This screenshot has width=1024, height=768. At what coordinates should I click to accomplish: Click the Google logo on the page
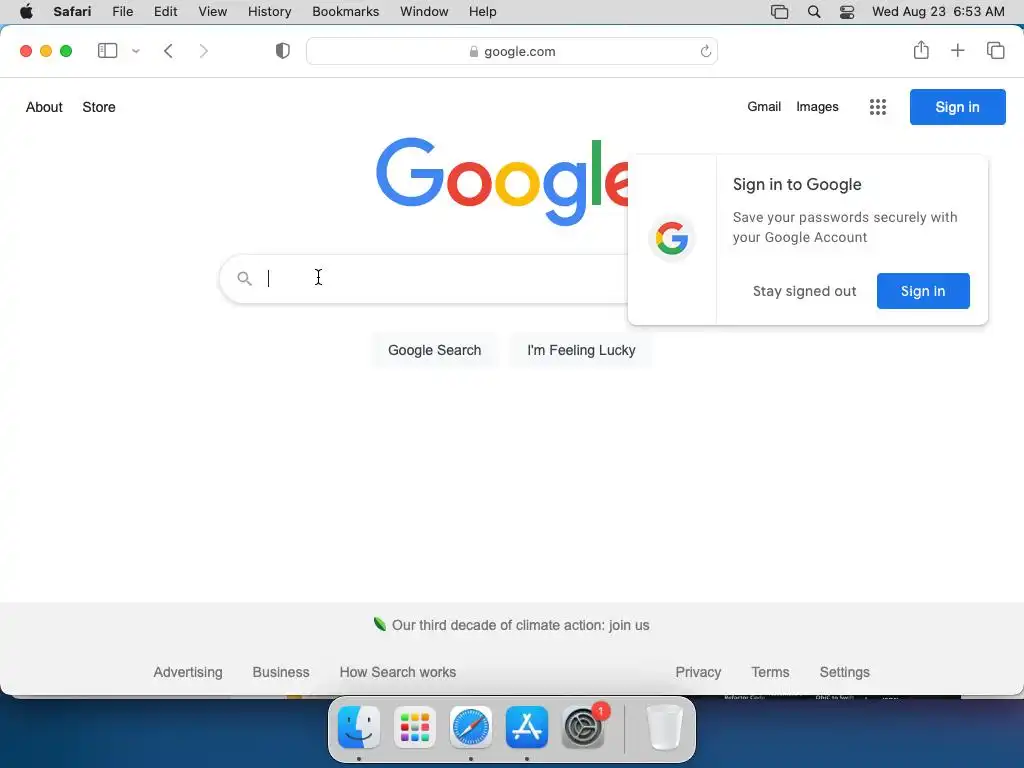pos(502,182)
